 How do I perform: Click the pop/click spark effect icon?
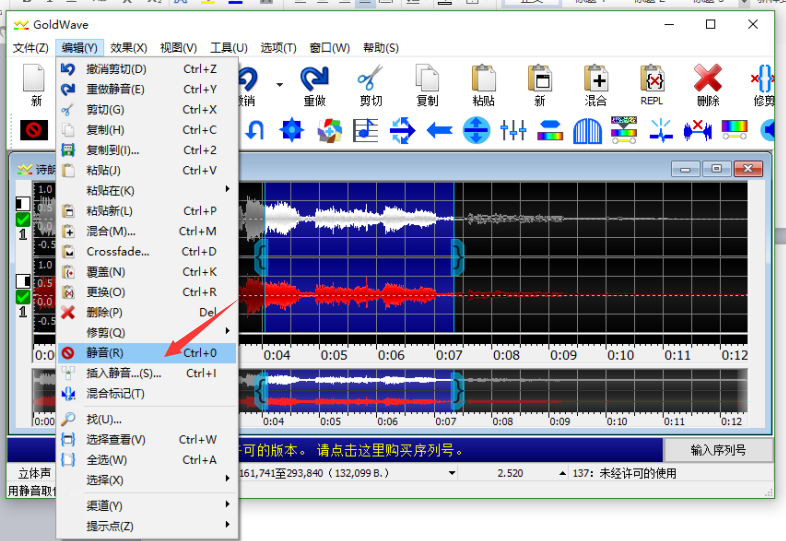(661, 130)
